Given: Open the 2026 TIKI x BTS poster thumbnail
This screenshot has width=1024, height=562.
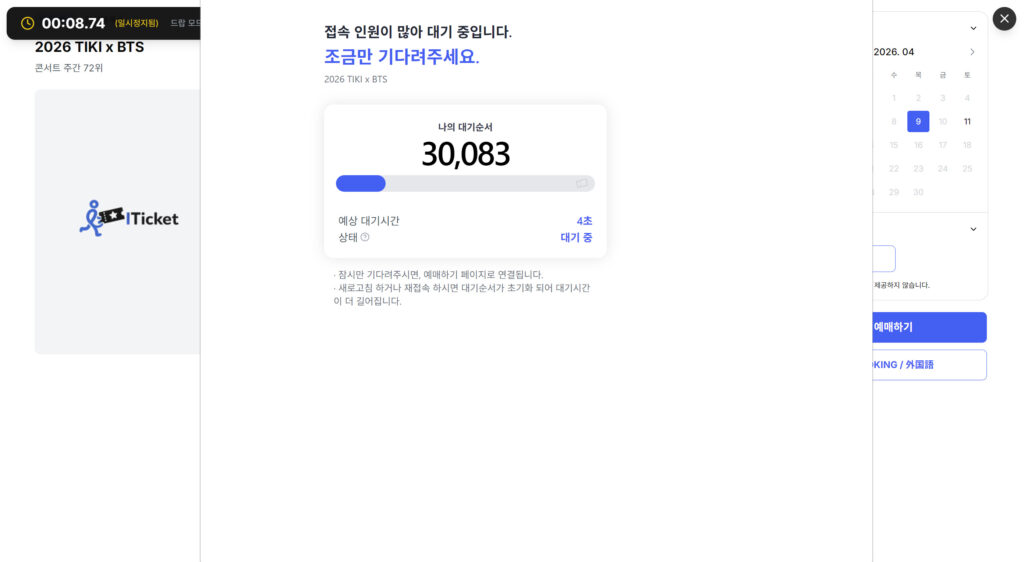Looking at the screenshot, I should (118, 222).
